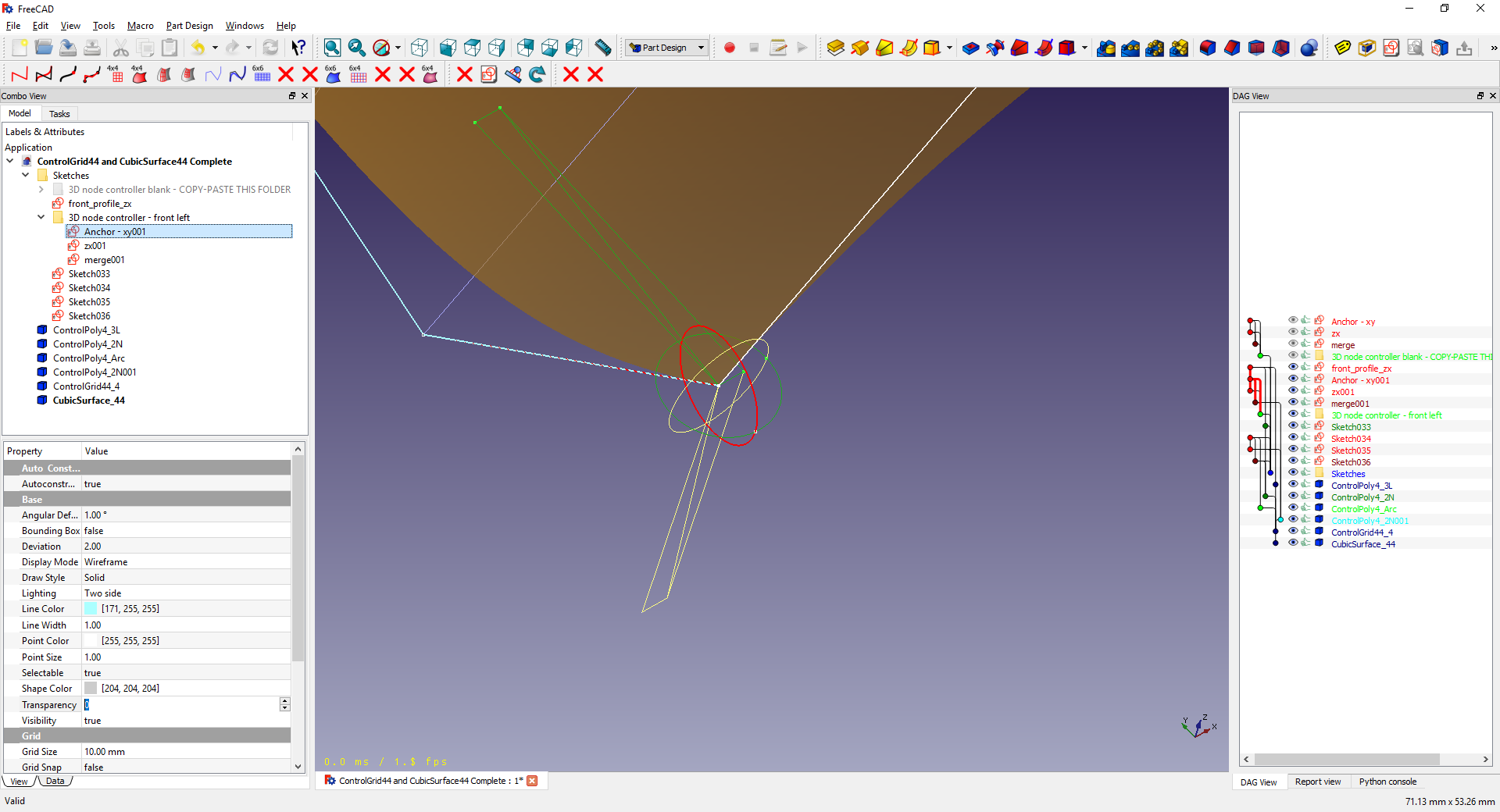Click the Pocket tool icon
The image size is (1500, 812).
coord(971,48)
